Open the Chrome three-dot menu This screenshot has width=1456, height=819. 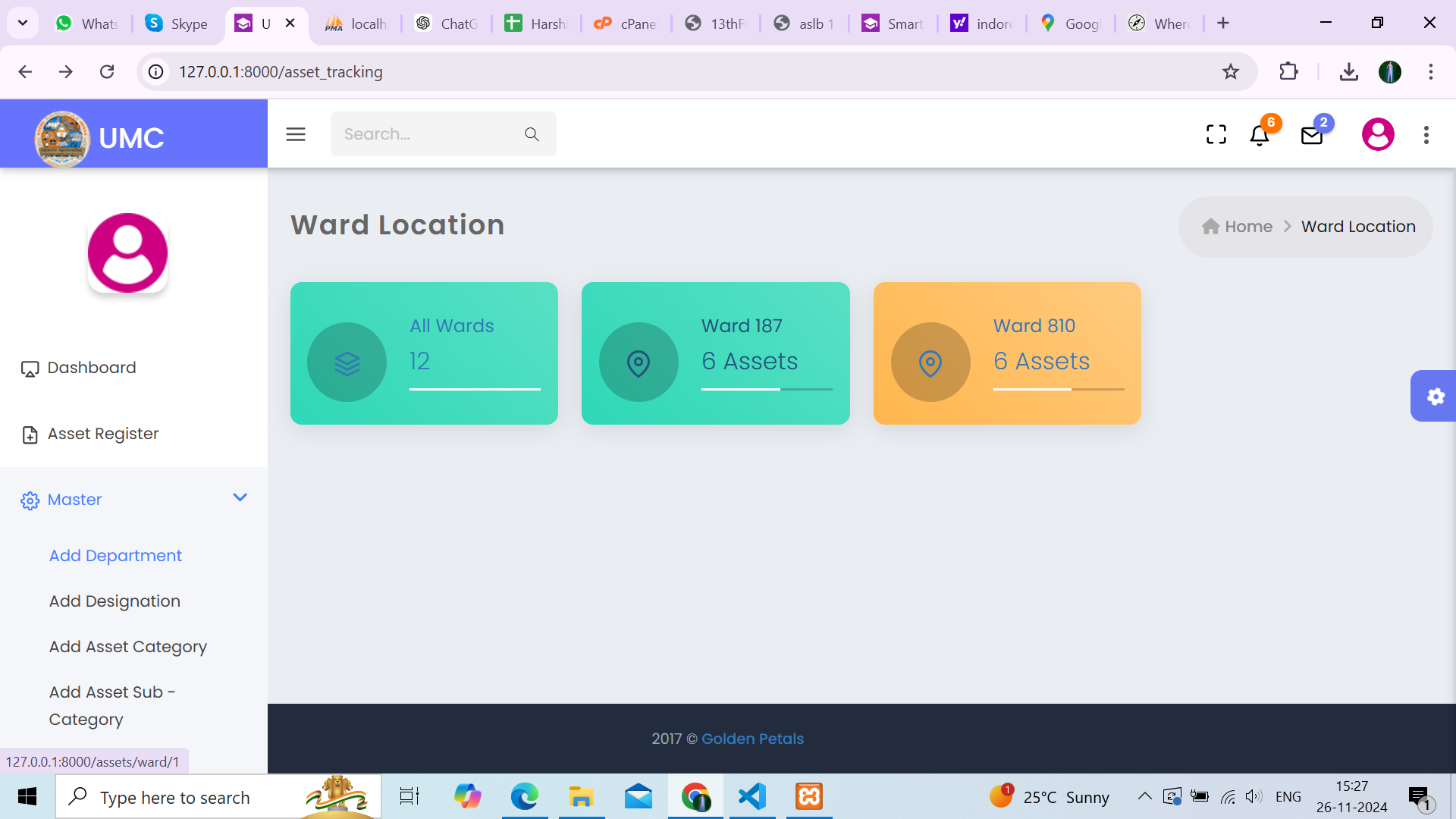(x=1431, y=71)
